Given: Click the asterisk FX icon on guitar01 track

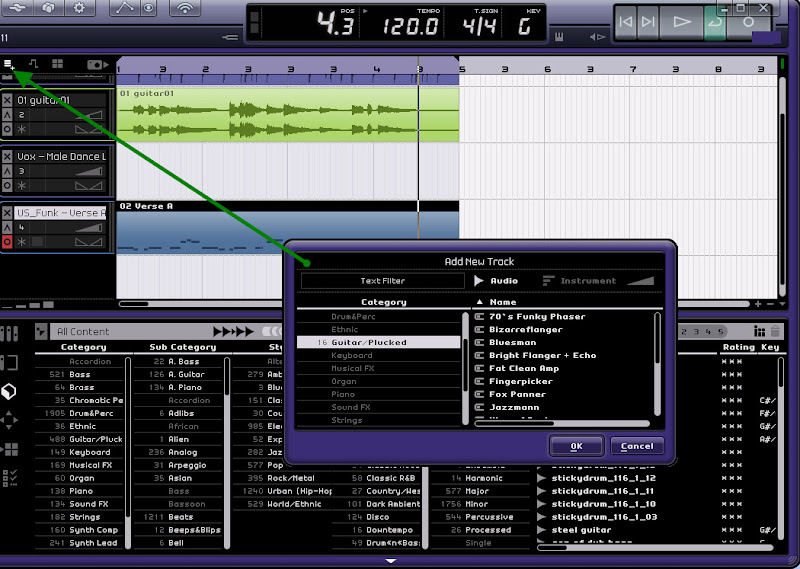Looking at the screenshot, I should coord(21,129).
